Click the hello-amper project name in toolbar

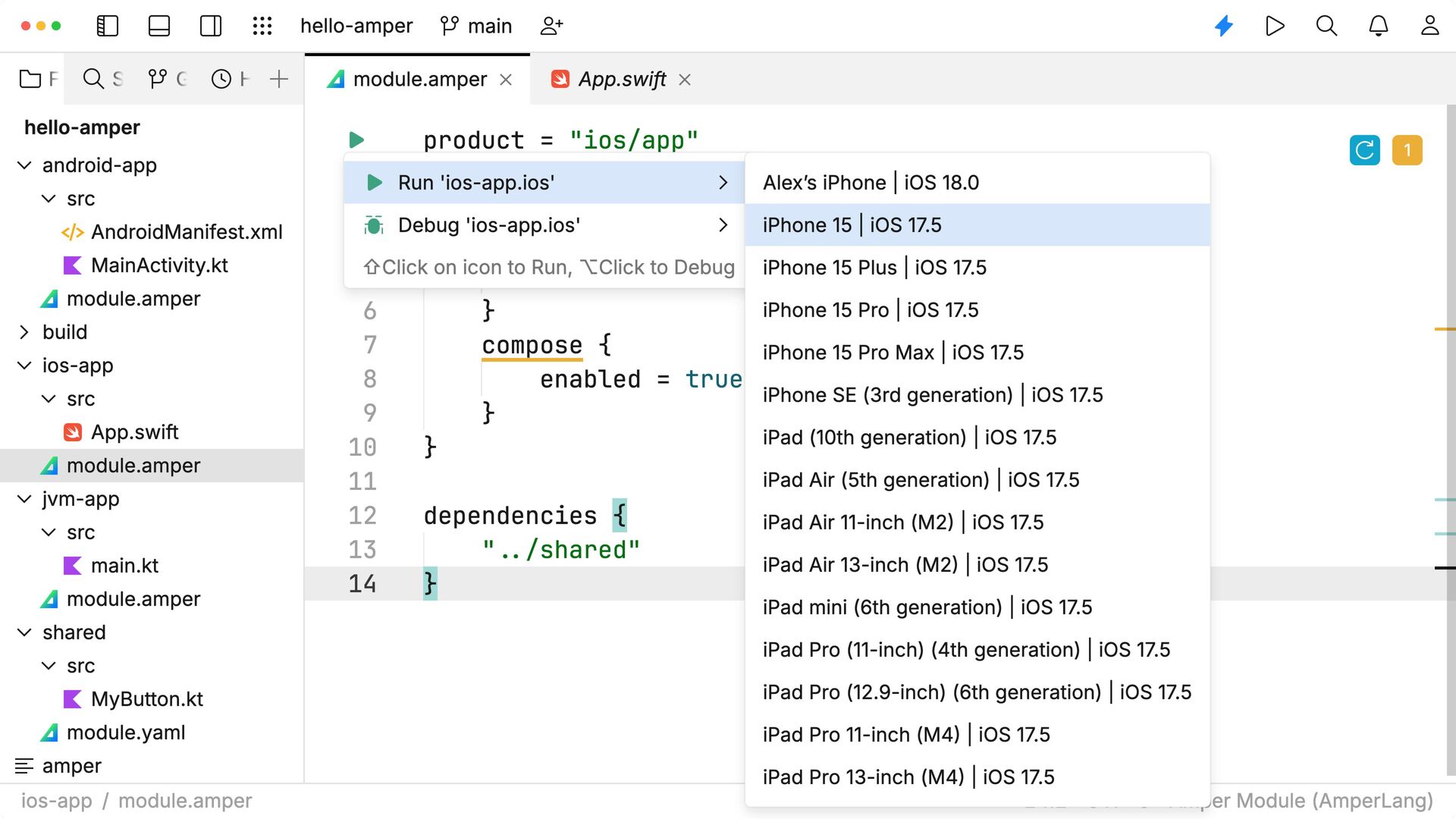pyautogui.click(x=356, y=26)
